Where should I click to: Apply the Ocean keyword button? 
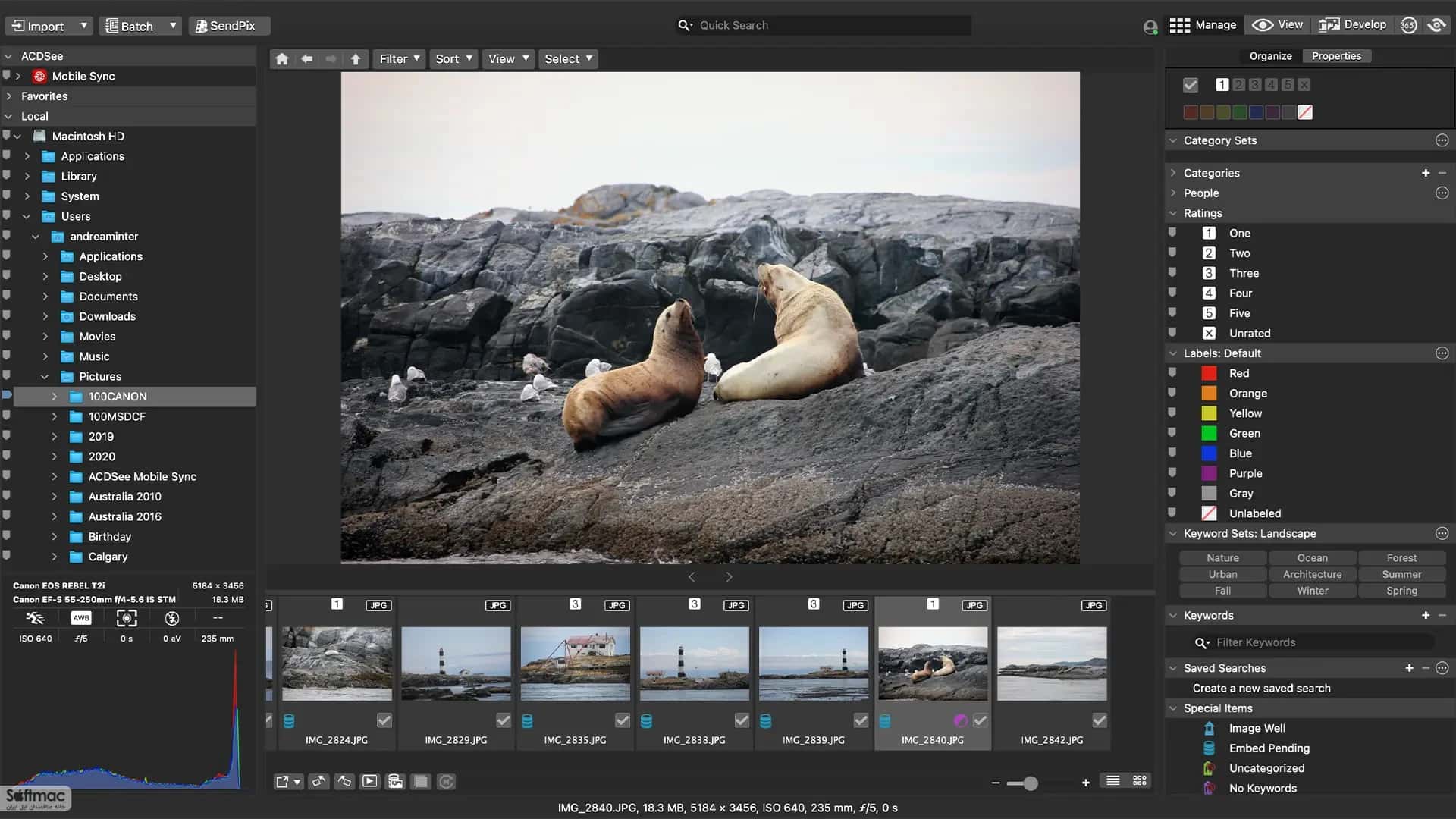[x=1312, y=558]
